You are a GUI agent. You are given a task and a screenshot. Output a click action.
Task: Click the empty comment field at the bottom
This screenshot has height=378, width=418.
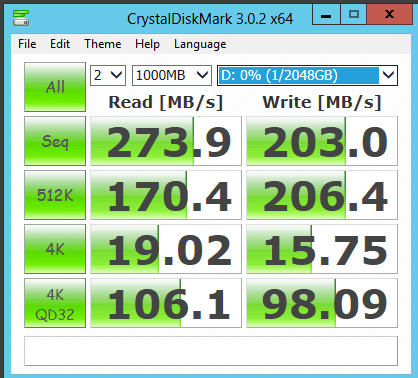point(211,351)
